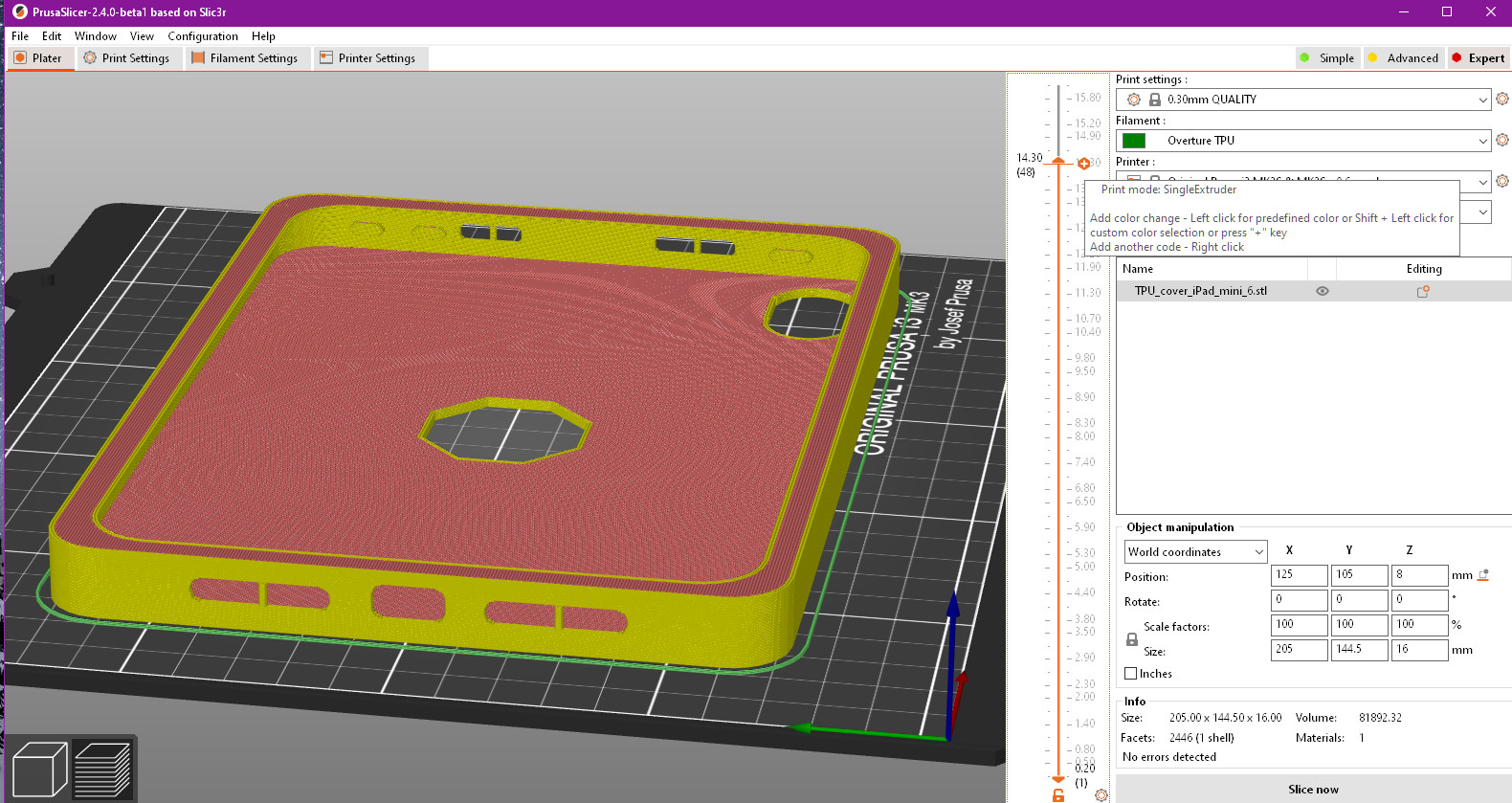Toggle the scale factors proportional lock
The width and height of the screenshot is (1512, 803).
click(x=1132, y=639)
